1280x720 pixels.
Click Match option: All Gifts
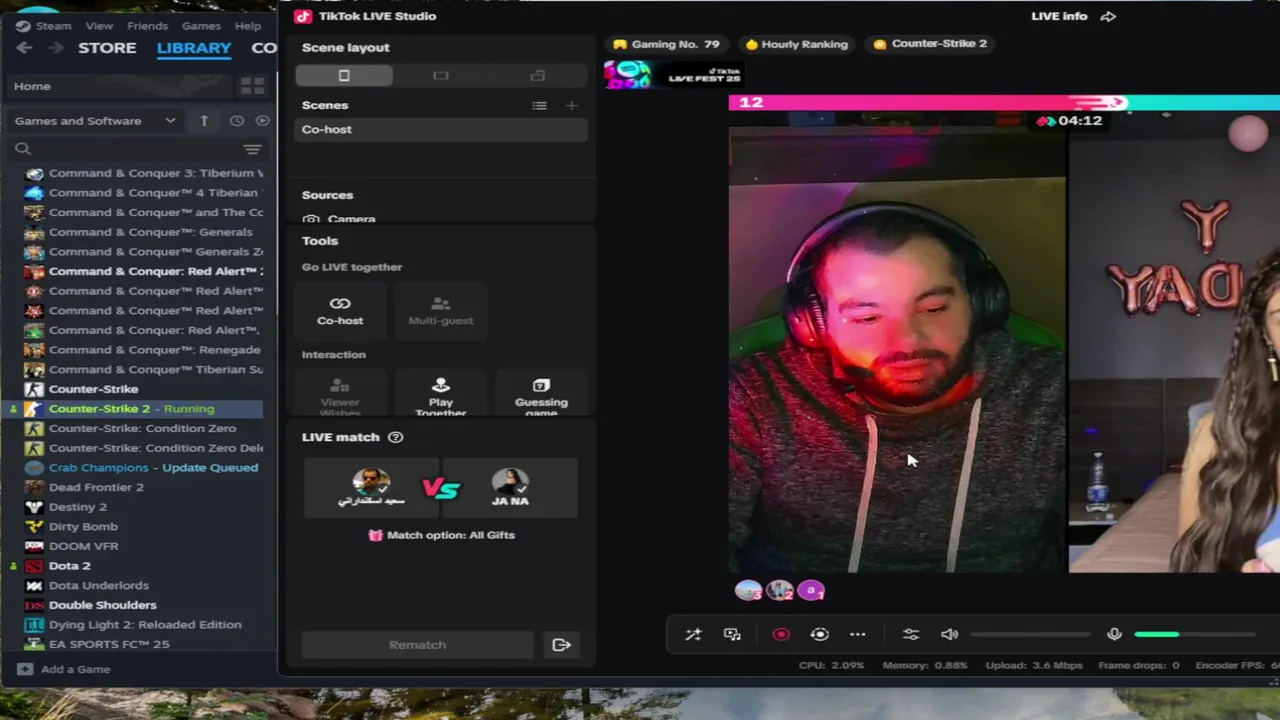coord(441,535)
